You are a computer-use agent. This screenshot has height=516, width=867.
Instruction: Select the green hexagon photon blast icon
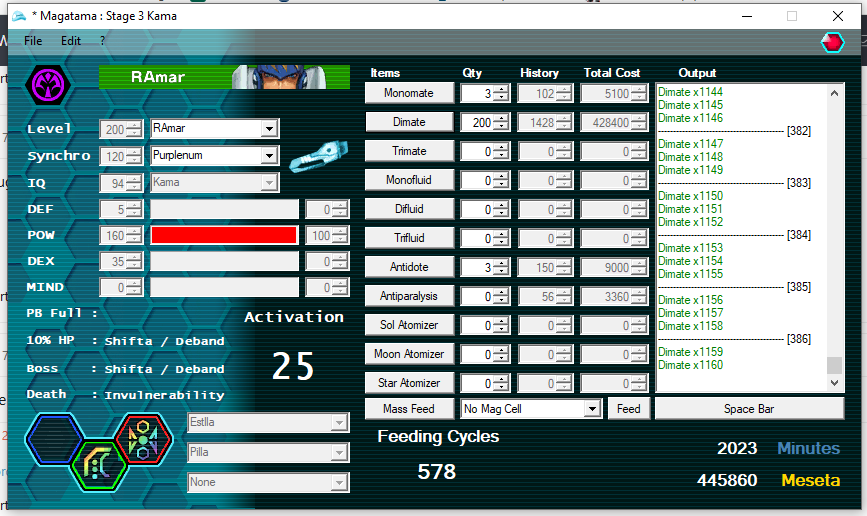101,465
